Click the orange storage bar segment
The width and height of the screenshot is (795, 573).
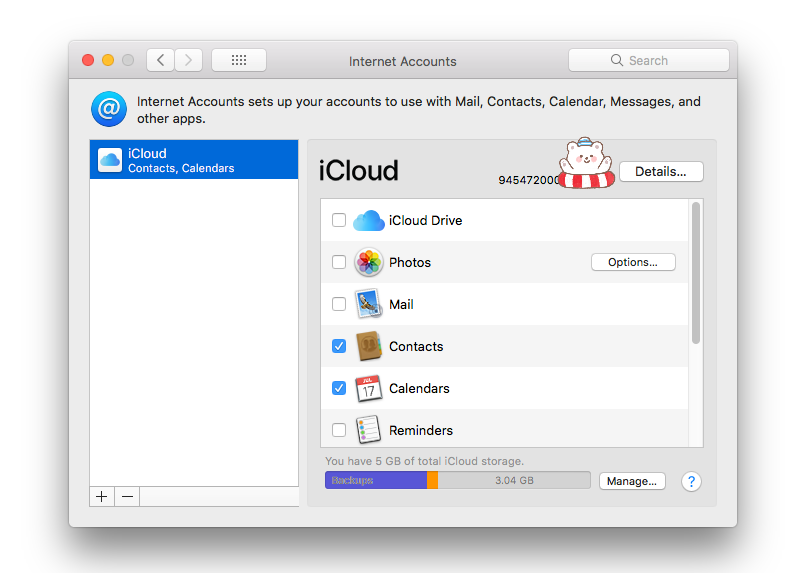432,480
